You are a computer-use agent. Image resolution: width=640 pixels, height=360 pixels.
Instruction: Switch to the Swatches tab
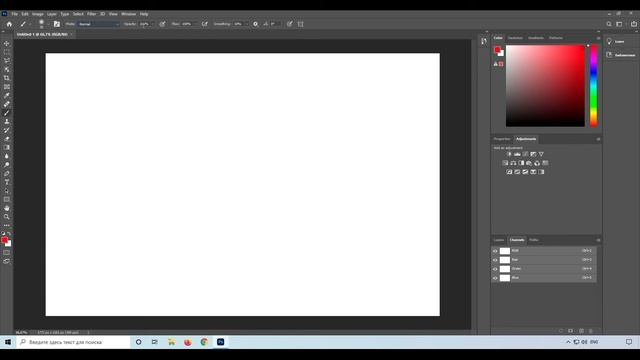pyautogui.click(x=515, y=38)
